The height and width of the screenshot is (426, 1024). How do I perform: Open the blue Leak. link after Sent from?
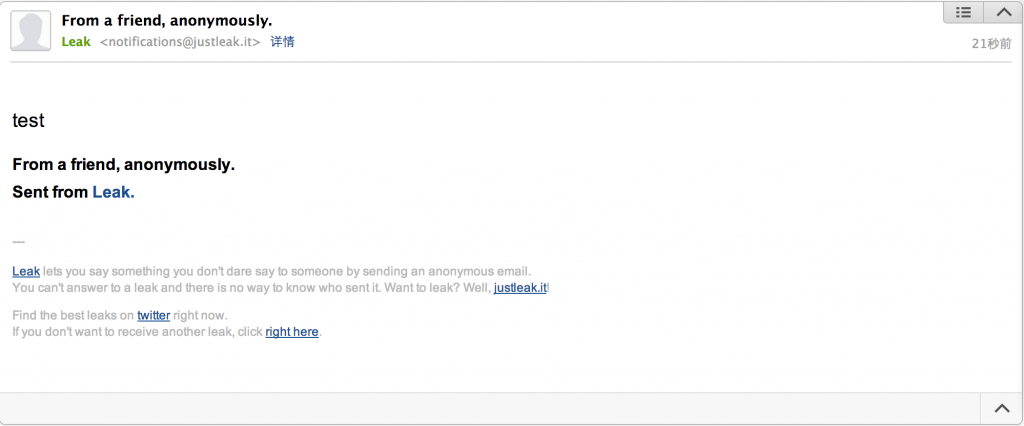click(113, 192)
